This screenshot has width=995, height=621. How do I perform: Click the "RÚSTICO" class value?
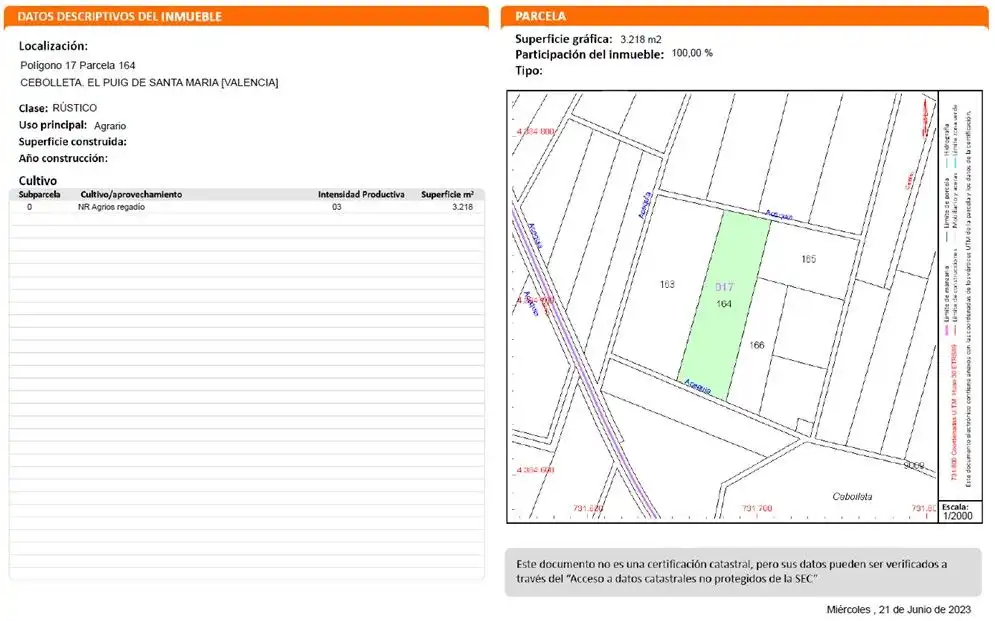74,108
